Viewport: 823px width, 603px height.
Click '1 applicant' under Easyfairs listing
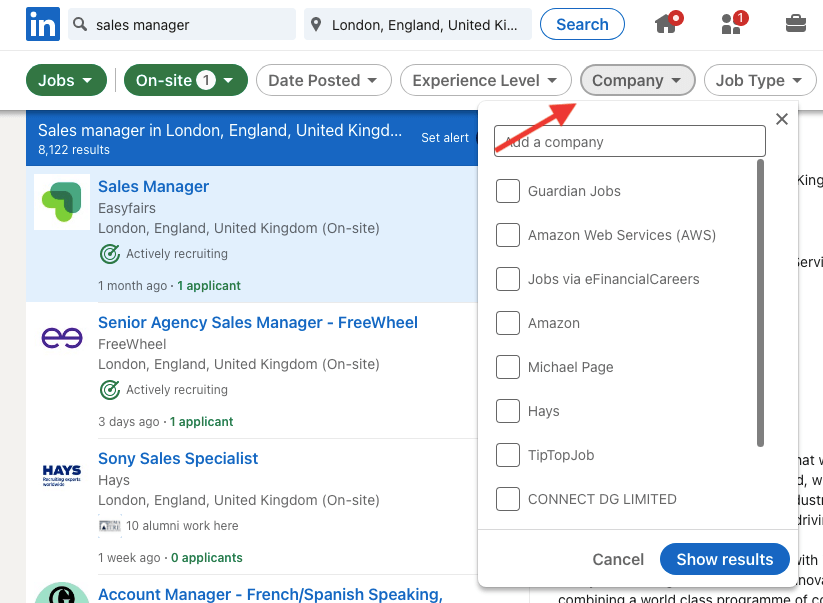point(209,286)
